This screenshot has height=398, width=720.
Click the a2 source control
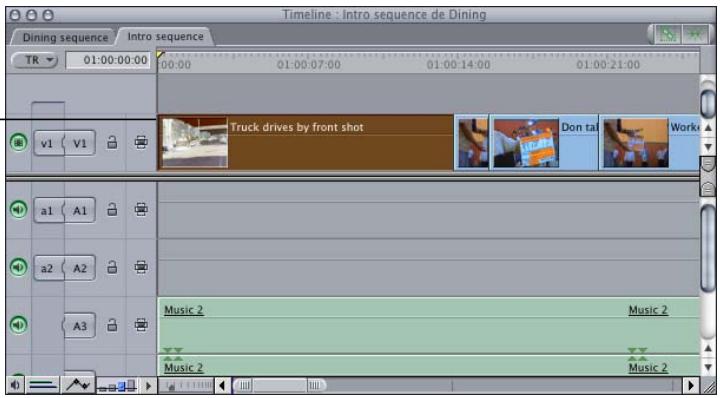pyautogui.click(x=48, y=268)
